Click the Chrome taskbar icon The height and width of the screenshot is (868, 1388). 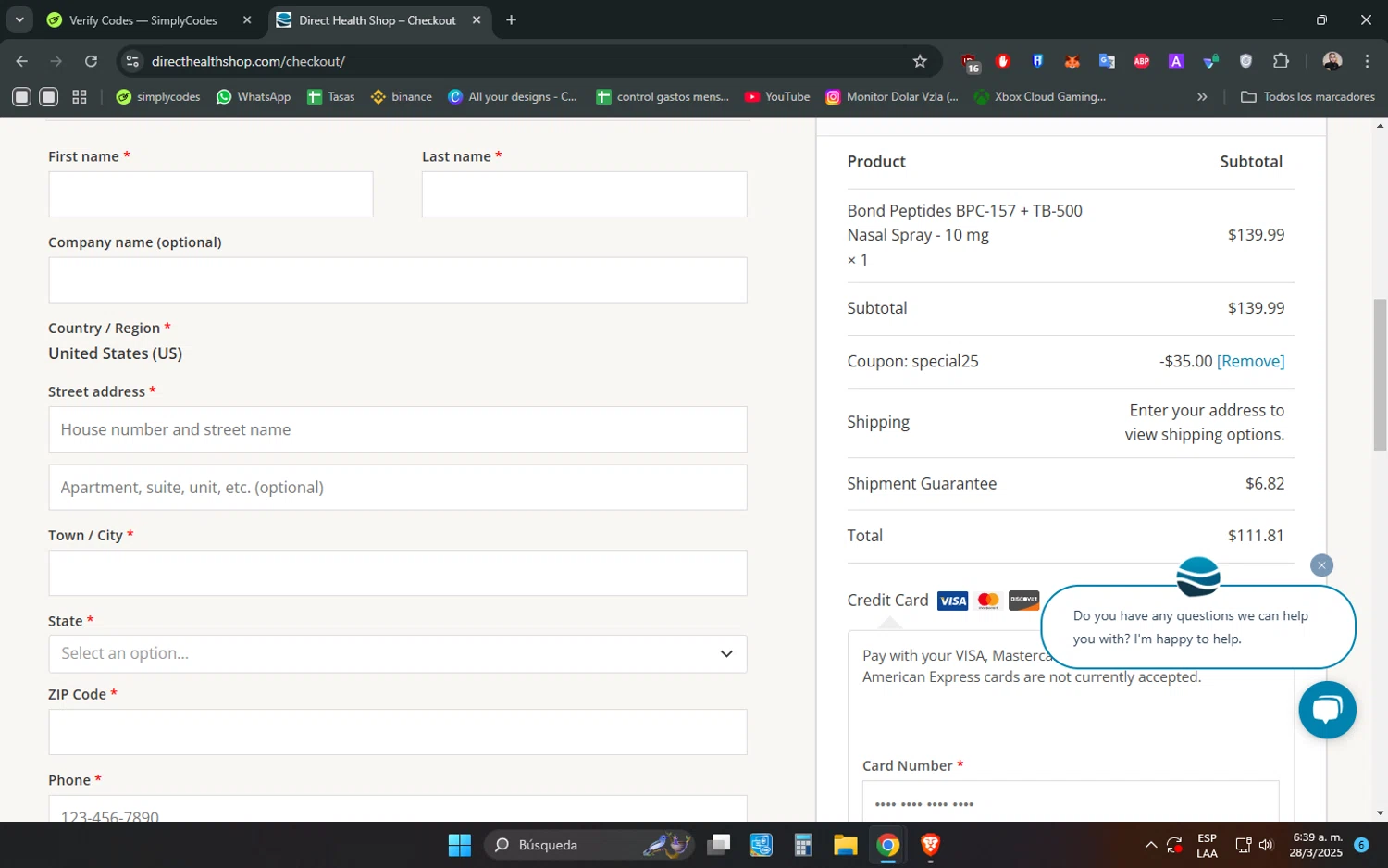coord(888,845)
